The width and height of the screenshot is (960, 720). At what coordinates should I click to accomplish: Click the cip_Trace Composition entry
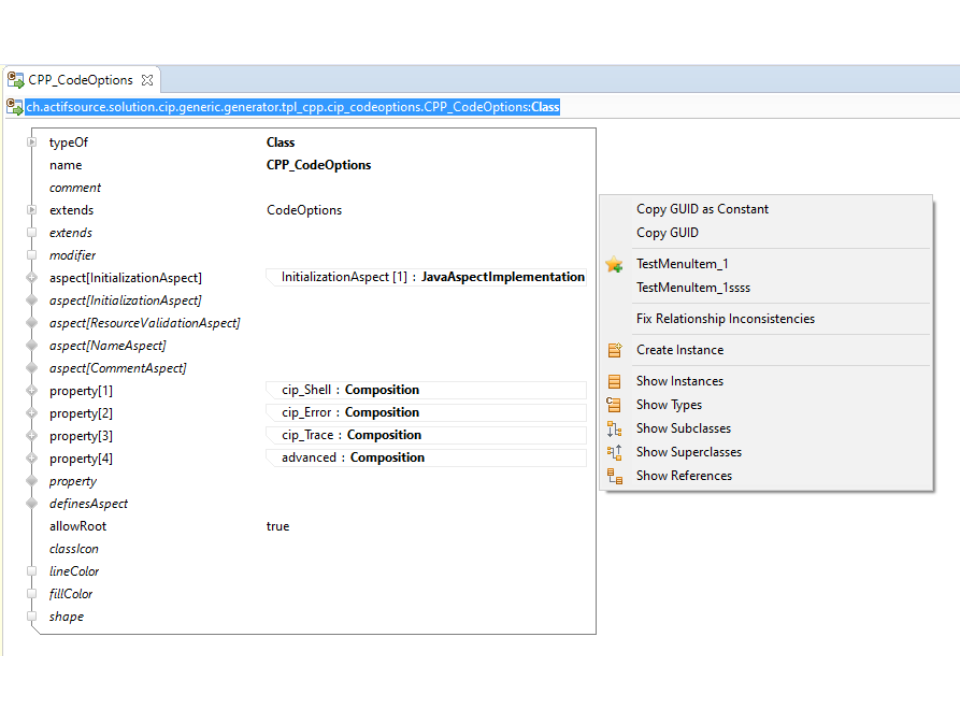pos(351,435)
